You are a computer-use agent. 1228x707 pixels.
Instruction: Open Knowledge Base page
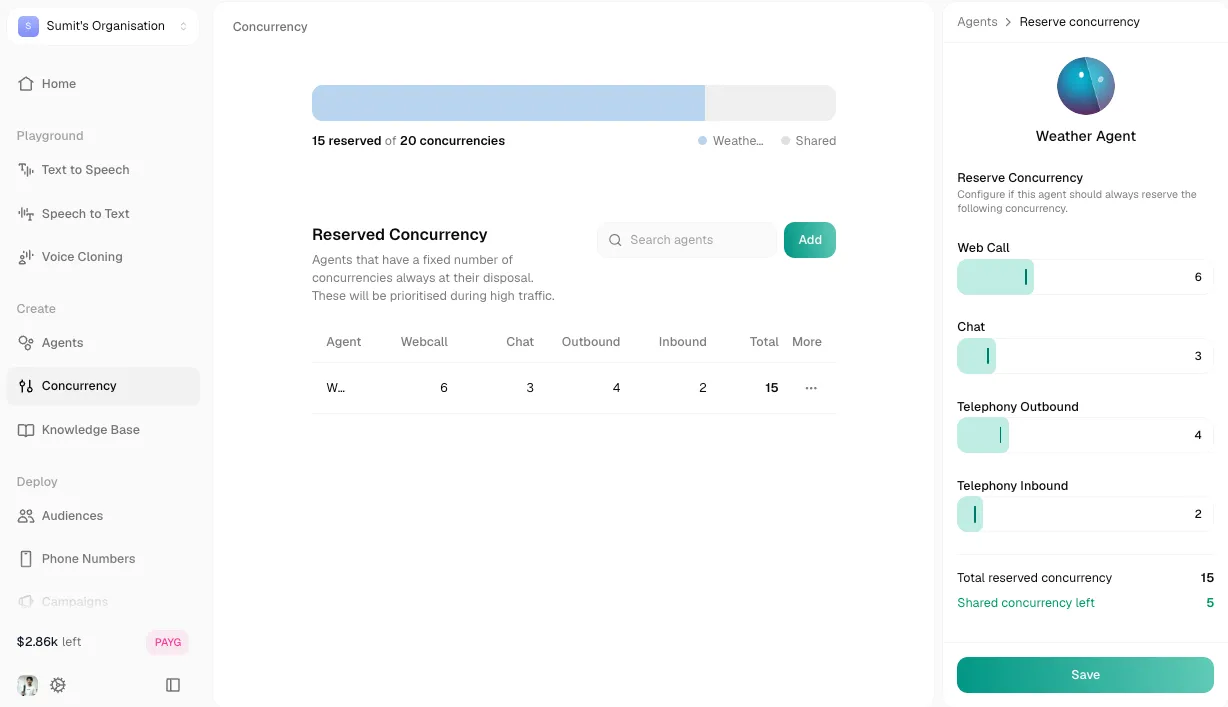pyautogui.click(x=103, y=430)
